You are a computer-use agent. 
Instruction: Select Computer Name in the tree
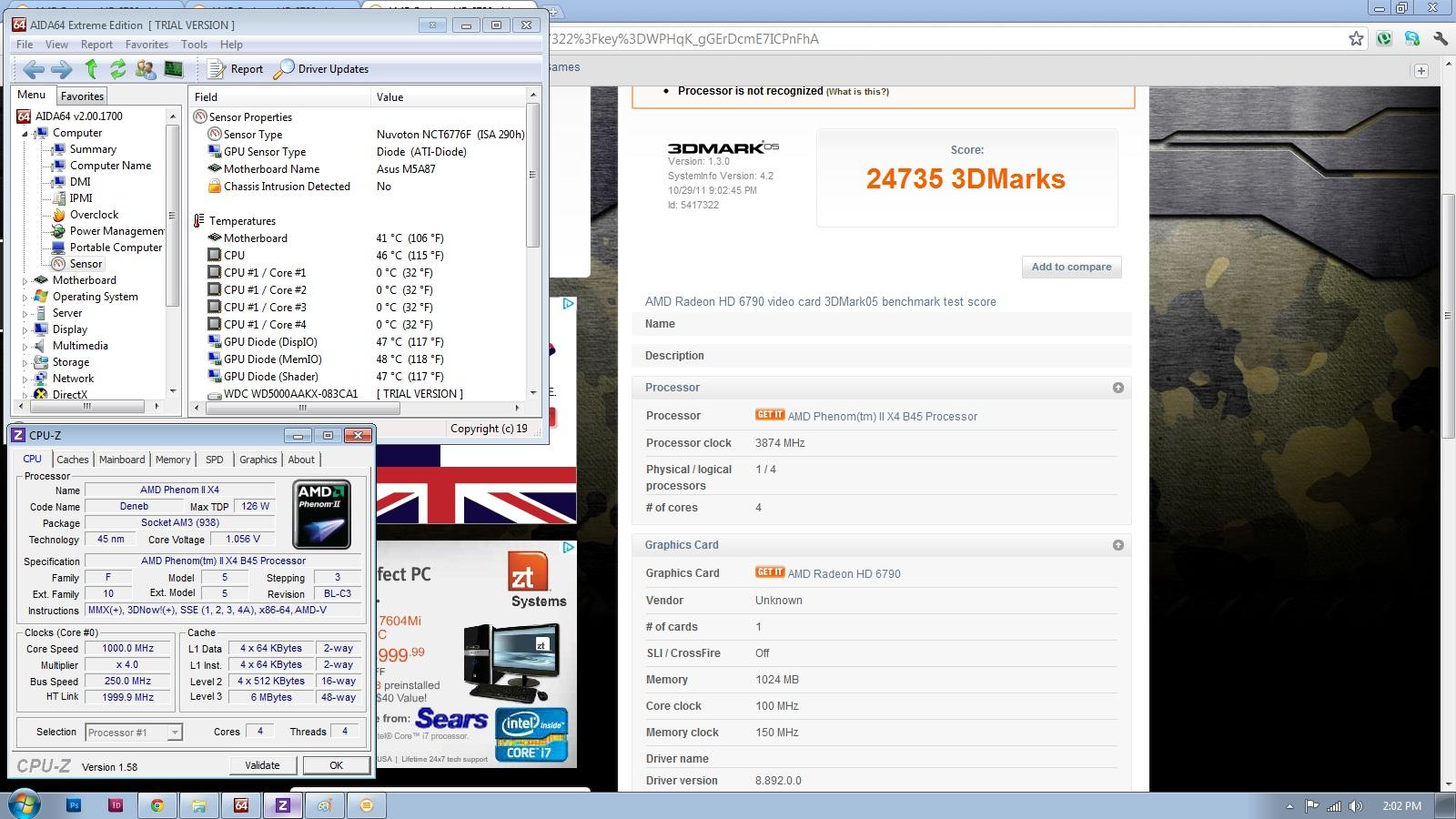(110, 166)
